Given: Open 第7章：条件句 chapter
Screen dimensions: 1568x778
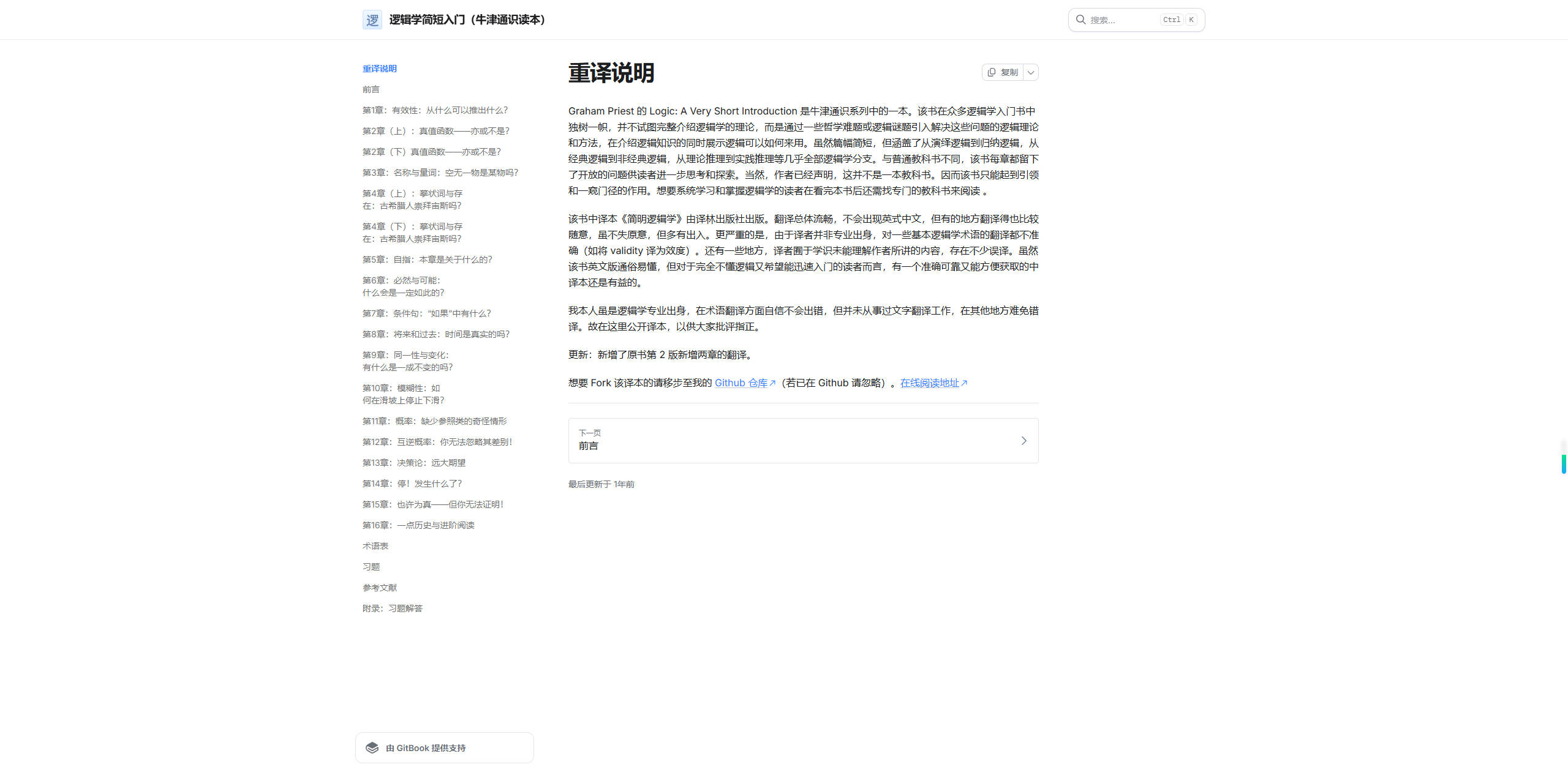Looking at the screenshot, I should 426,313.
